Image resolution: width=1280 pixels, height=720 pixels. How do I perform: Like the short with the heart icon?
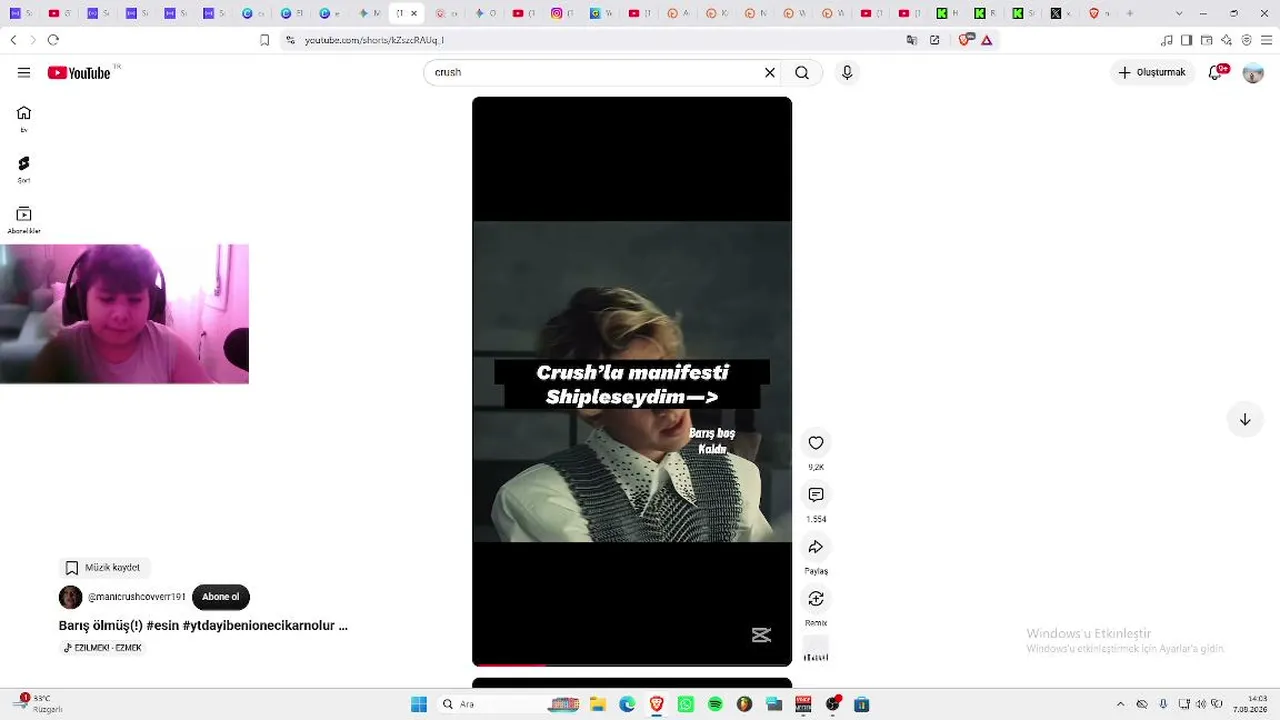click(x=816, y=443)
